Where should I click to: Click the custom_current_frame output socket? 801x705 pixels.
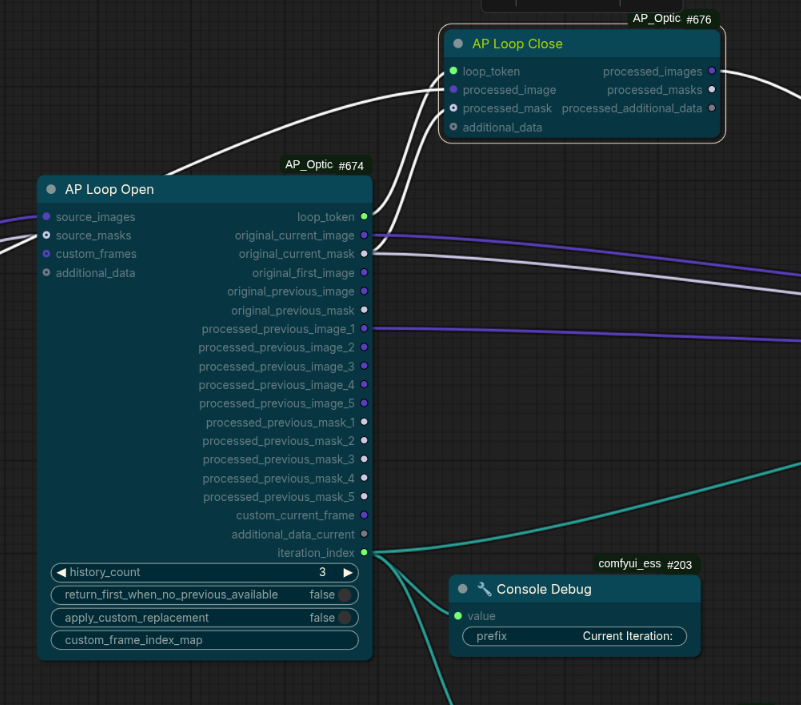pyautogui.click(x=364, y=515)
